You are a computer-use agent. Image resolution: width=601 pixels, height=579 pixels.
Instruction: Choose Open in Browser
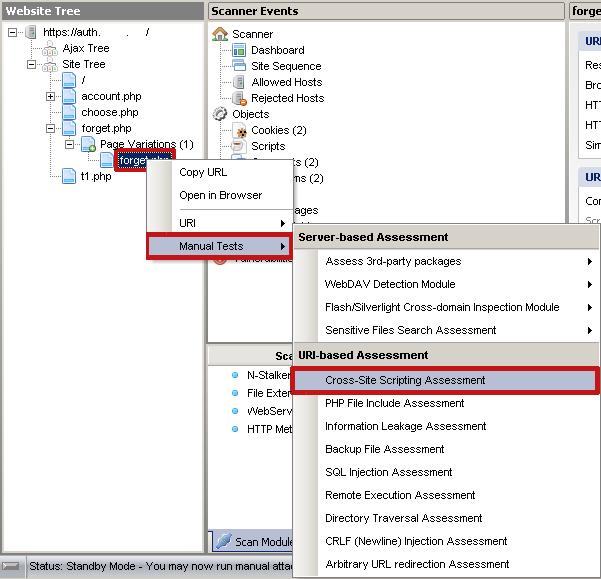point(220,195)
